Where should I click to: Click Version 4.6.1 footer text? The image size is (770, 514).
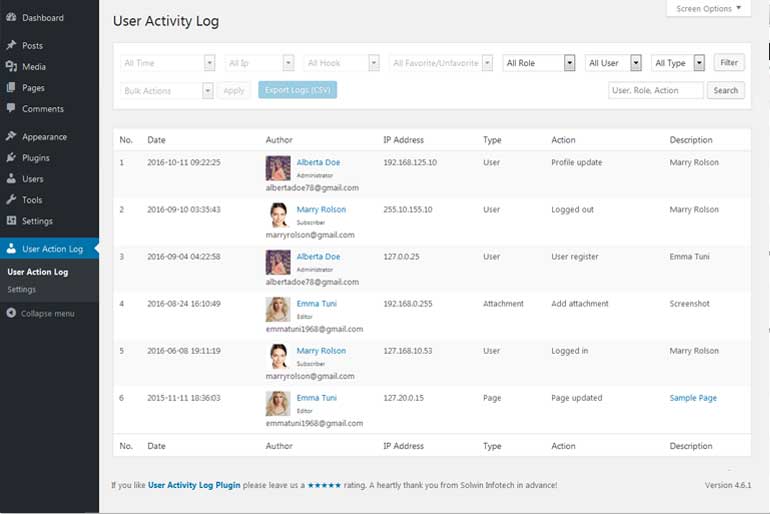pyautogui.click(x=728, y=485)
